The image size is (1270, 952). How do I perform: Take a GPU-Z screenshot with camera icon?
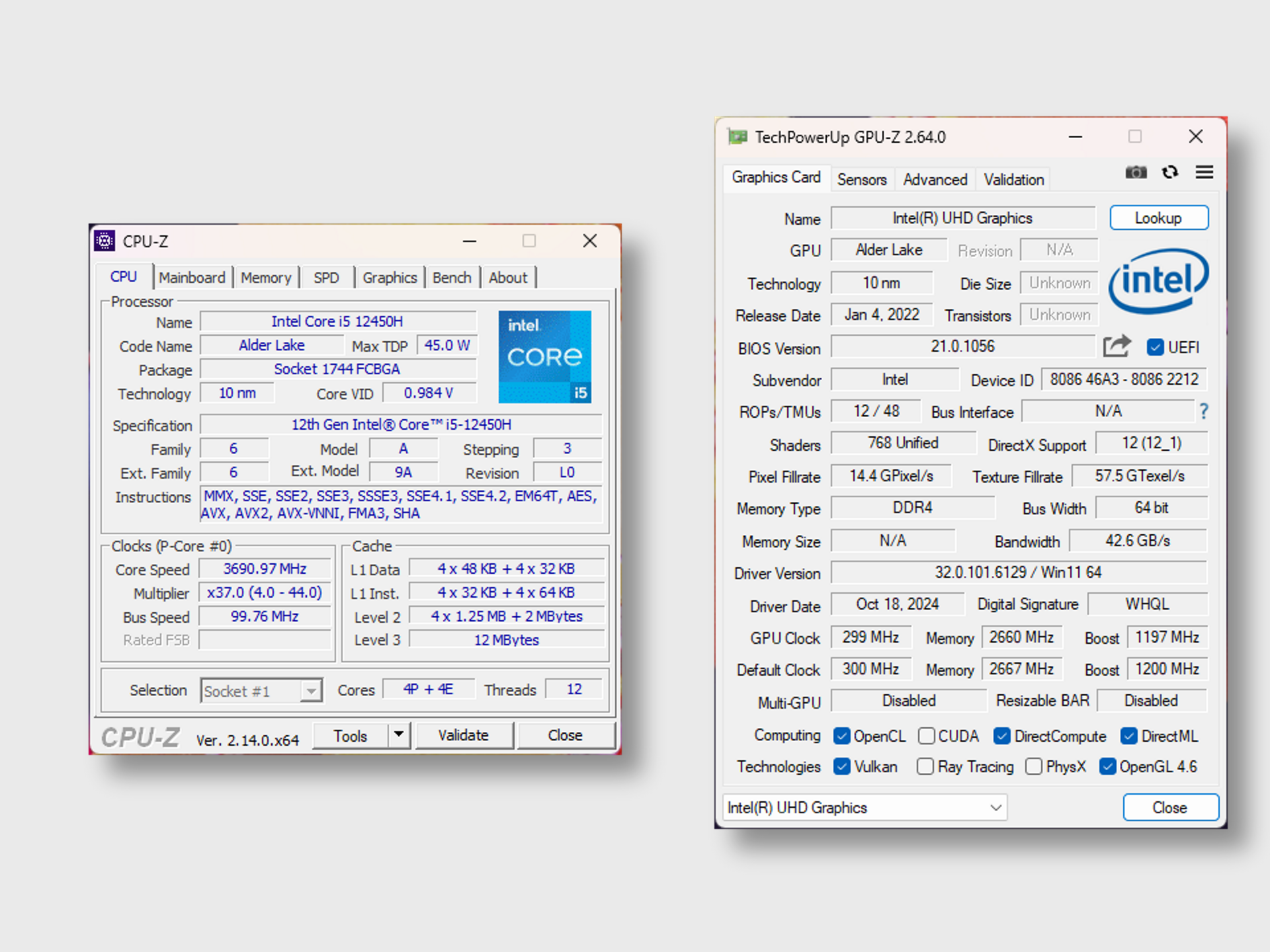coord(1136,173)
